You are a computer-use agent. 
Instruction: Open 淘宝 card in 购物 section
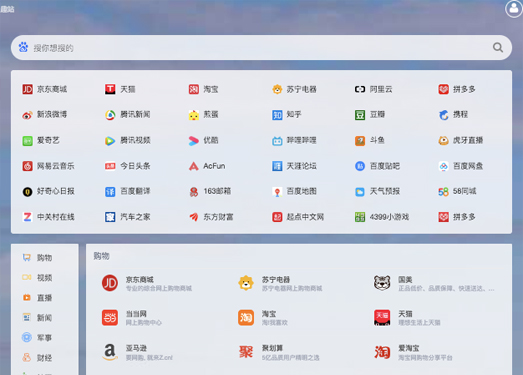click(x=263, y=318)
